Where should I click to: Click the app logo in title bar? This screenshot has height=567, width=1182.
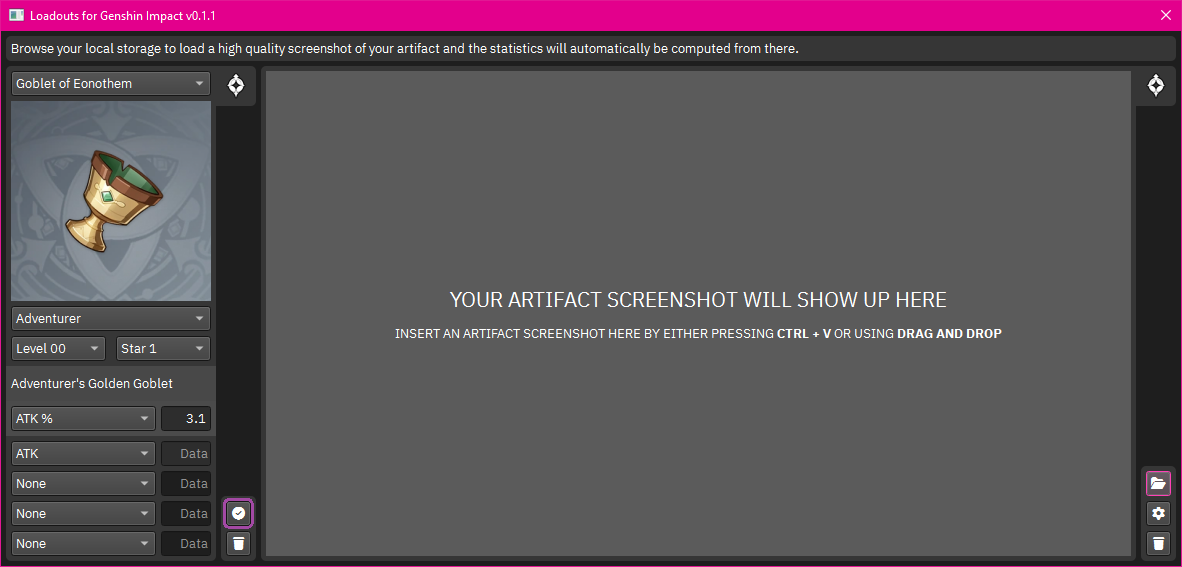[x=17, y=14]
